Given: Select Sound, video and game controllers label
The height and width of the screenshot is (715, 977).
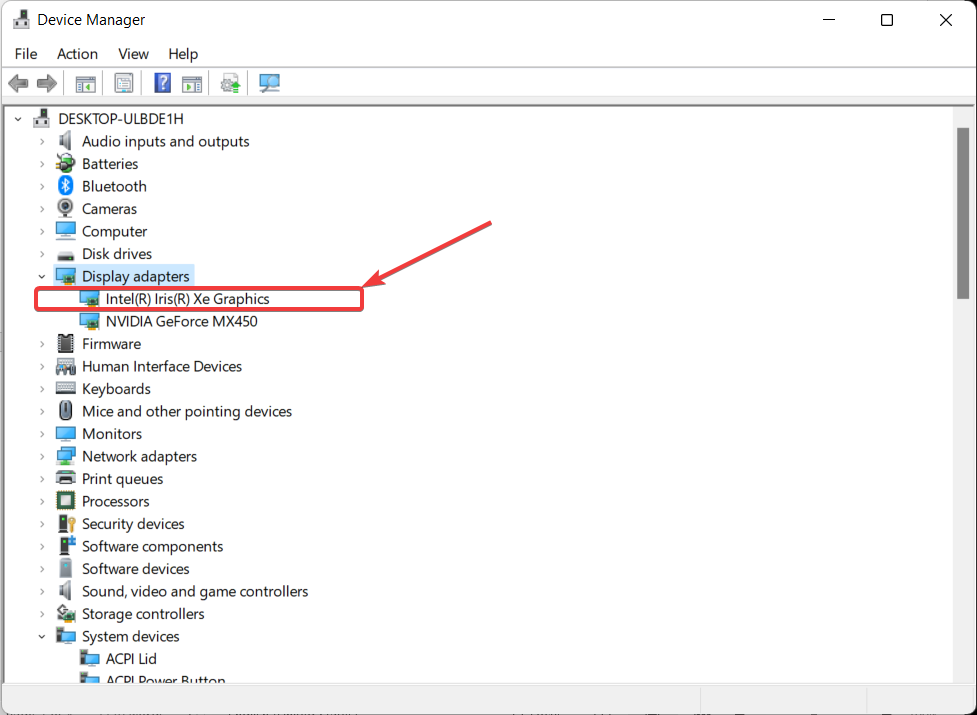Looking at the screenshot, I should [195, 591].
